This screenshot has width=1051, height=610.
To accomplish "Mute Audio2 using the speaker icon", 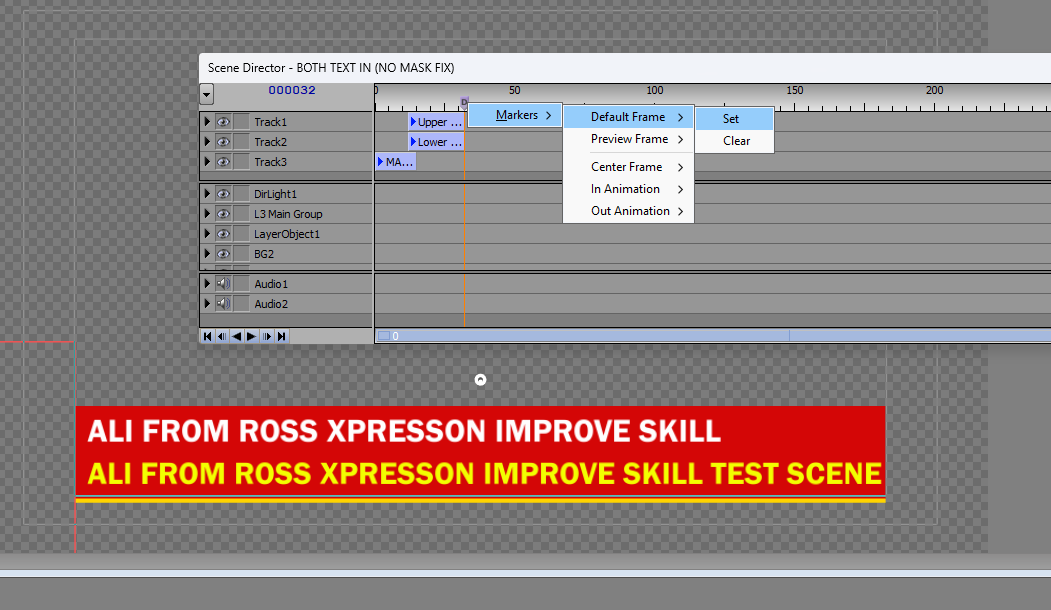I will point(223,304).
